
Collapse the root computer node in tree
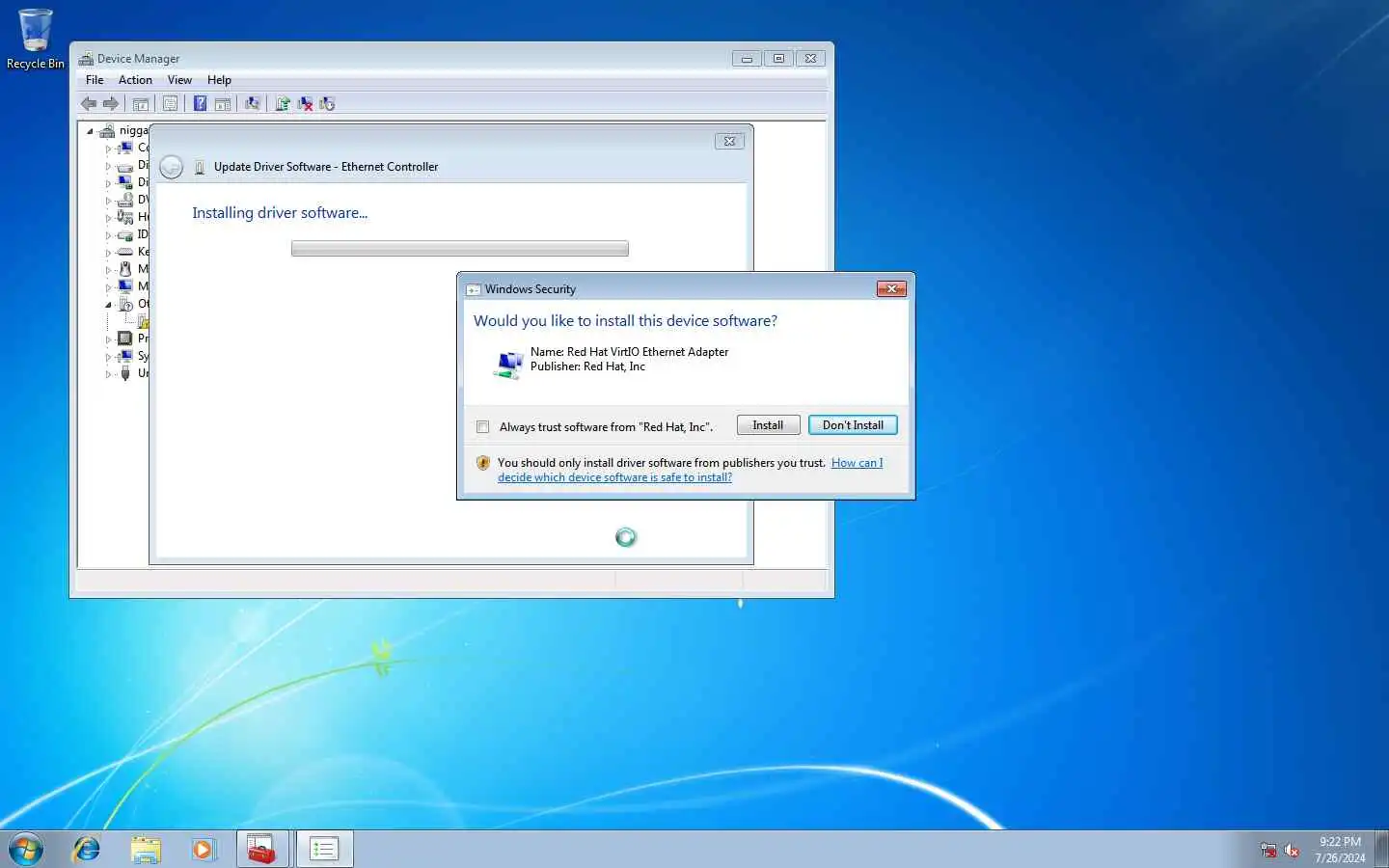(x=91, y=131)
